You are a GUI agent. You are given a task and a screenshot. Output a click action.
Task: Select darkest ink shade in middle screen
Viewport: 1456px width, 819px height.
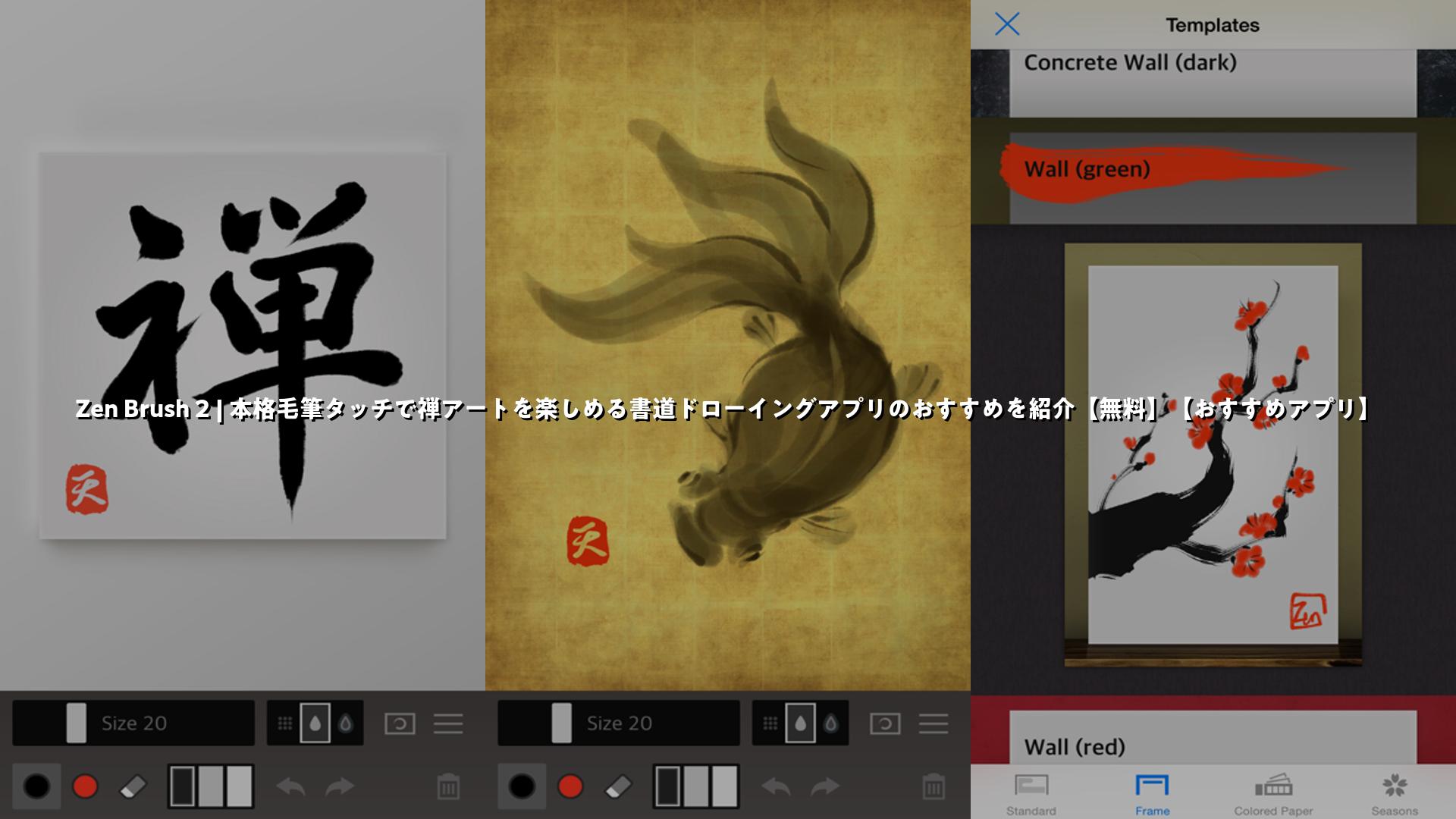[667, 786]
